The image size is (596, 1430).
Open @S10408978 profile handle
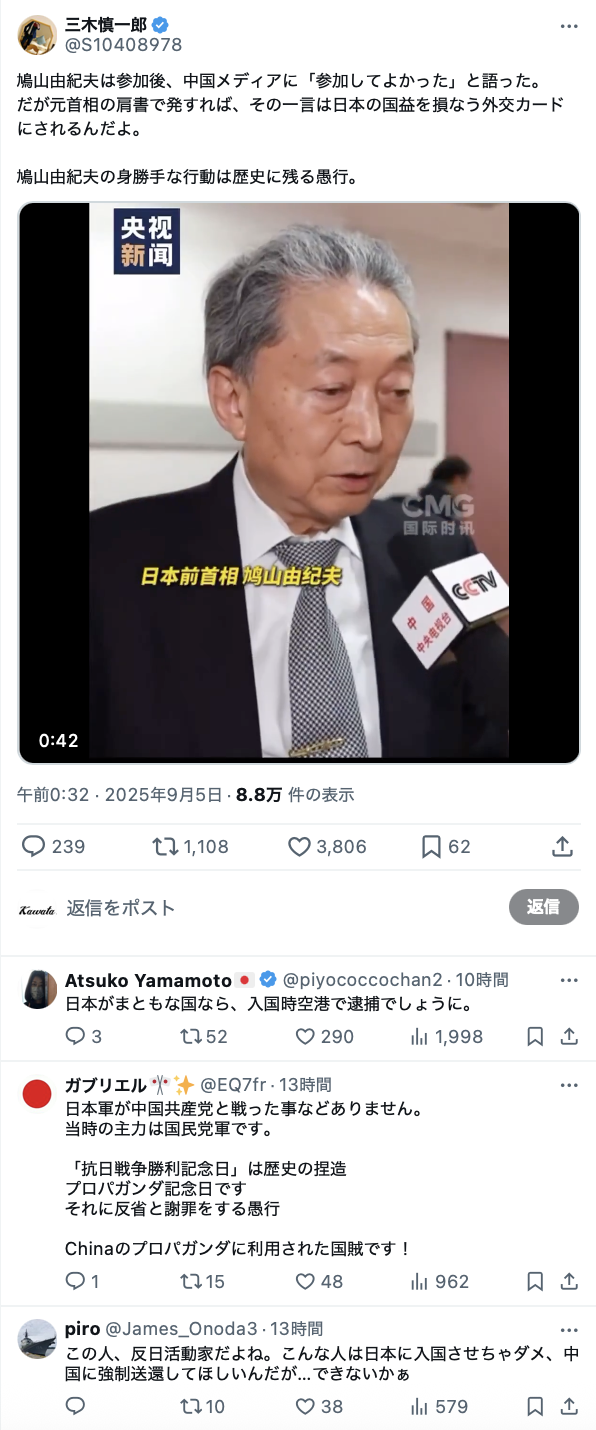point(123,45)
